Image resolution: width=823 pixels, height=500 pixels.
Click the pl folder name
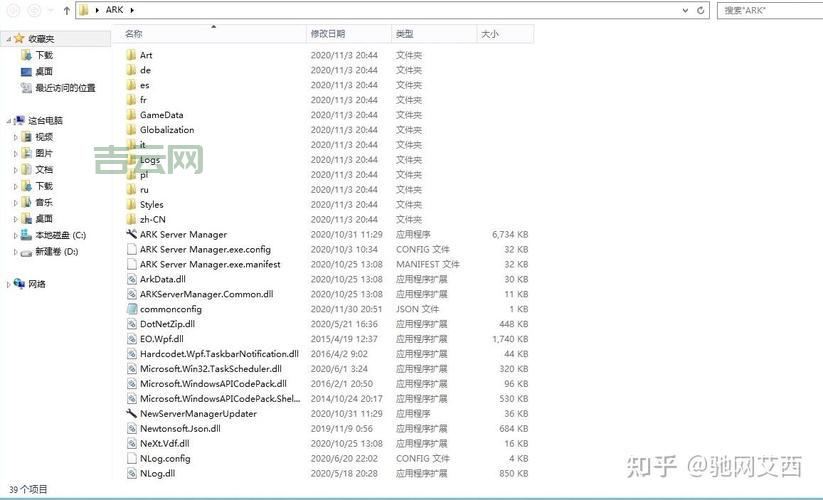[x=144, y=175]
